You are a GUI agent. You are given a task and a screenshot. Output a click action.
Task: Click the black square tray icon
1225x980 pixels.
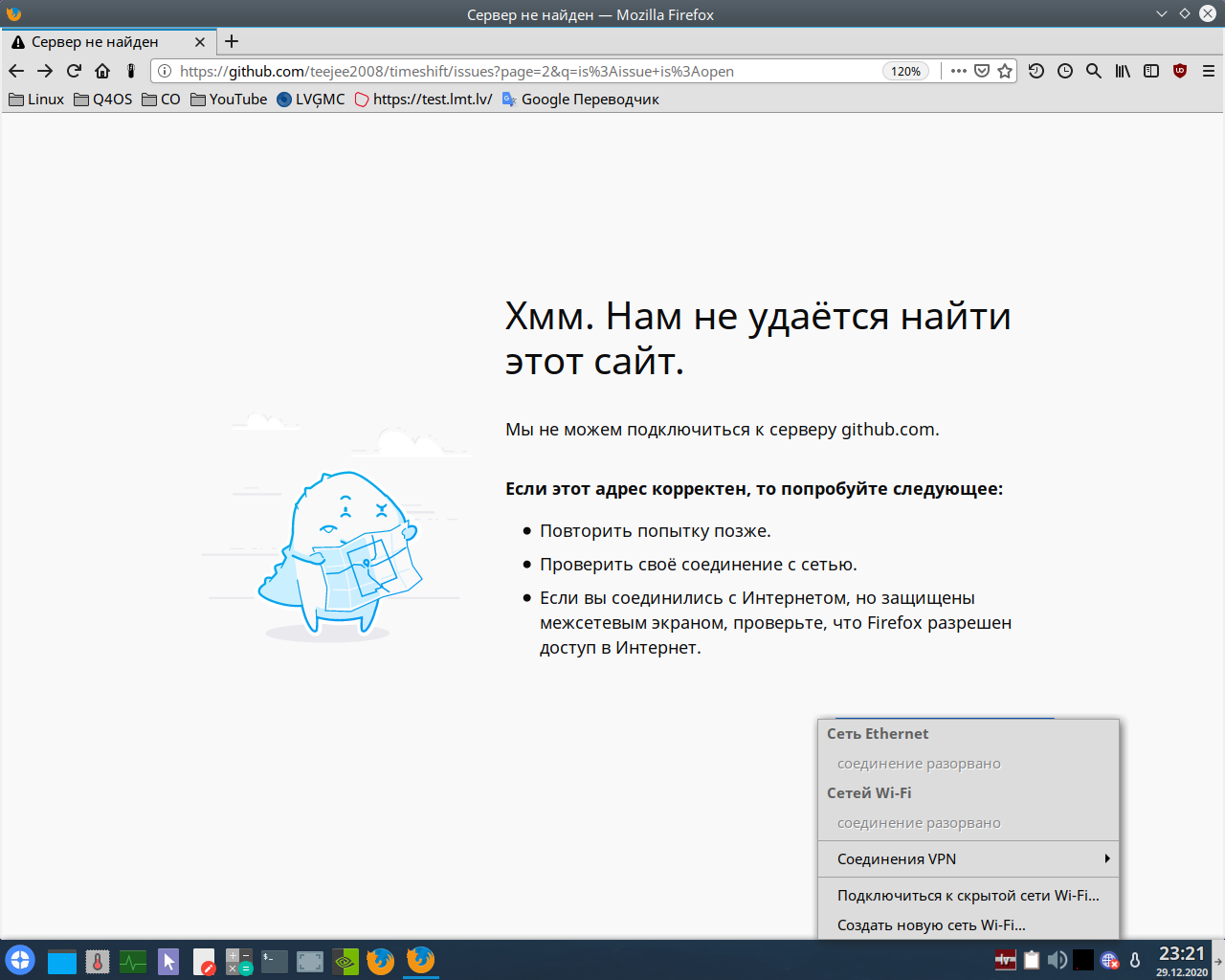[x=1083, y=960]
